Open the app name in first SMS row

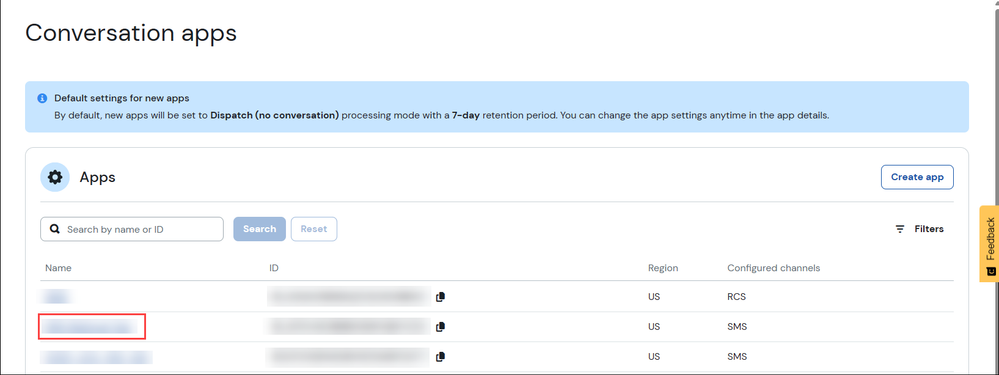[89, 327]
